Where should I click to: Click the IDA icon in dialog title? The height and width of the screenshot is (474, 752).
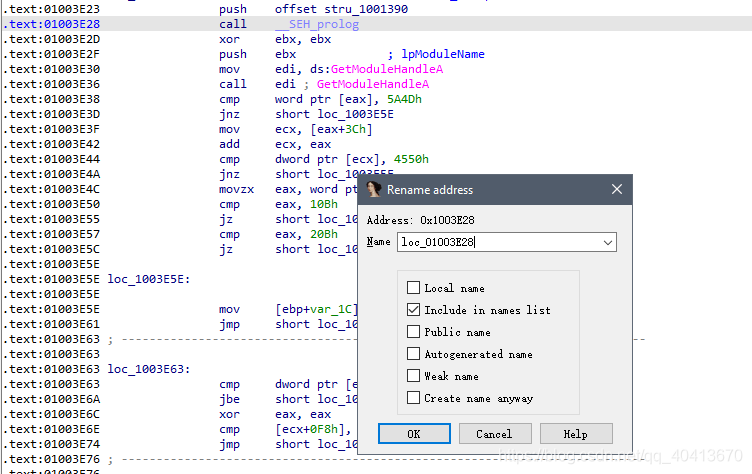click(x=374, y=190)
